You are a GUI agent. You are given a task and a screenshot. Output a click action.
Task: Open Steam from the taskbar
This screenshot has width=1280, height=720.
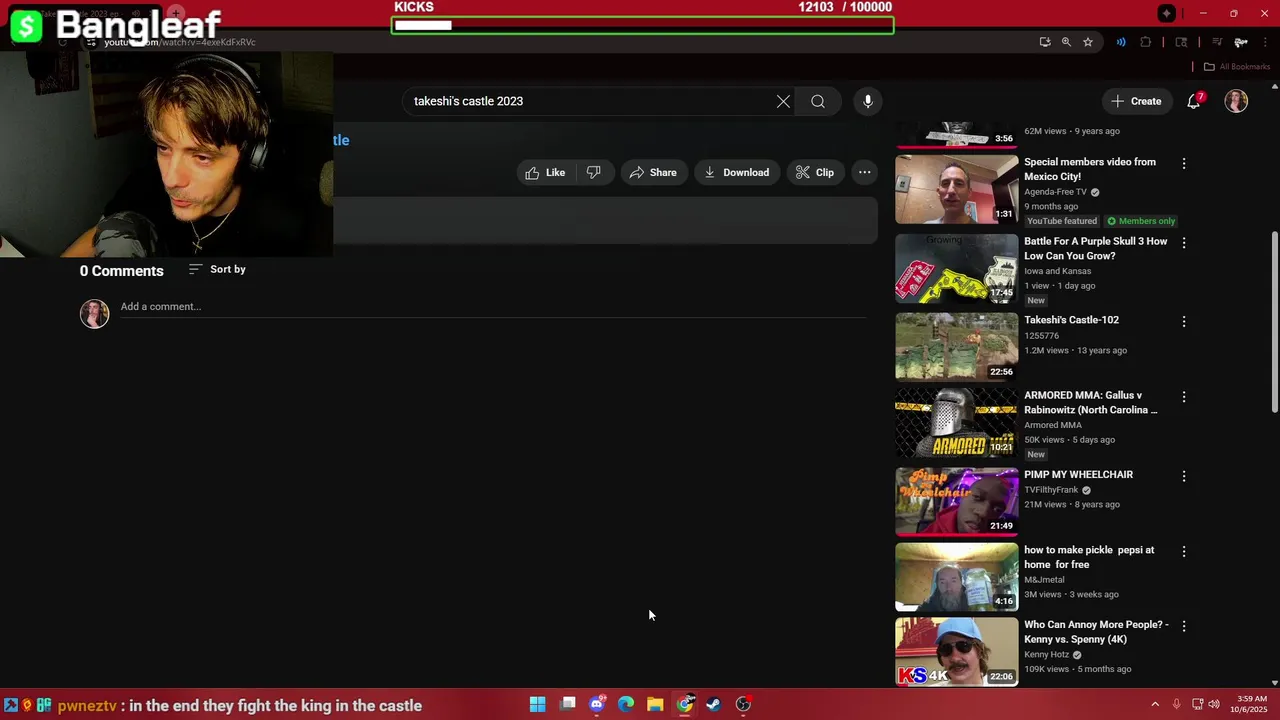(x=713, y=704)
